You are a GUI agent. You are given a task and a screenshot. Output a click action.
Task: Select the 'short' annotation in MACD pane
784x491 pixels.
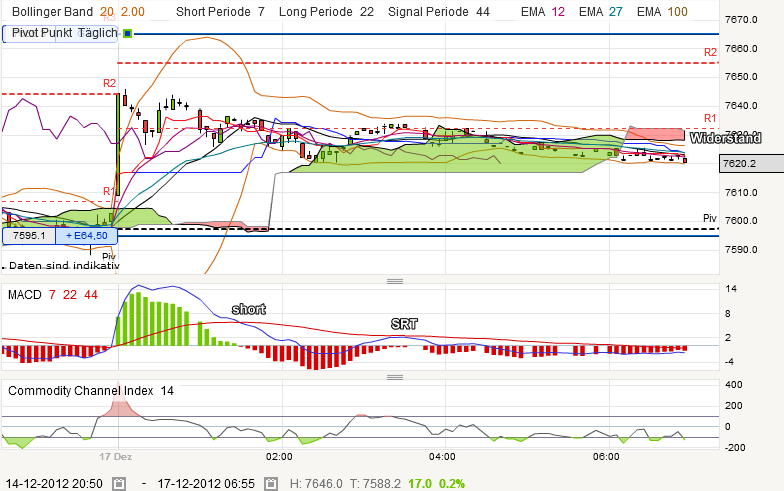click(248, 310)
